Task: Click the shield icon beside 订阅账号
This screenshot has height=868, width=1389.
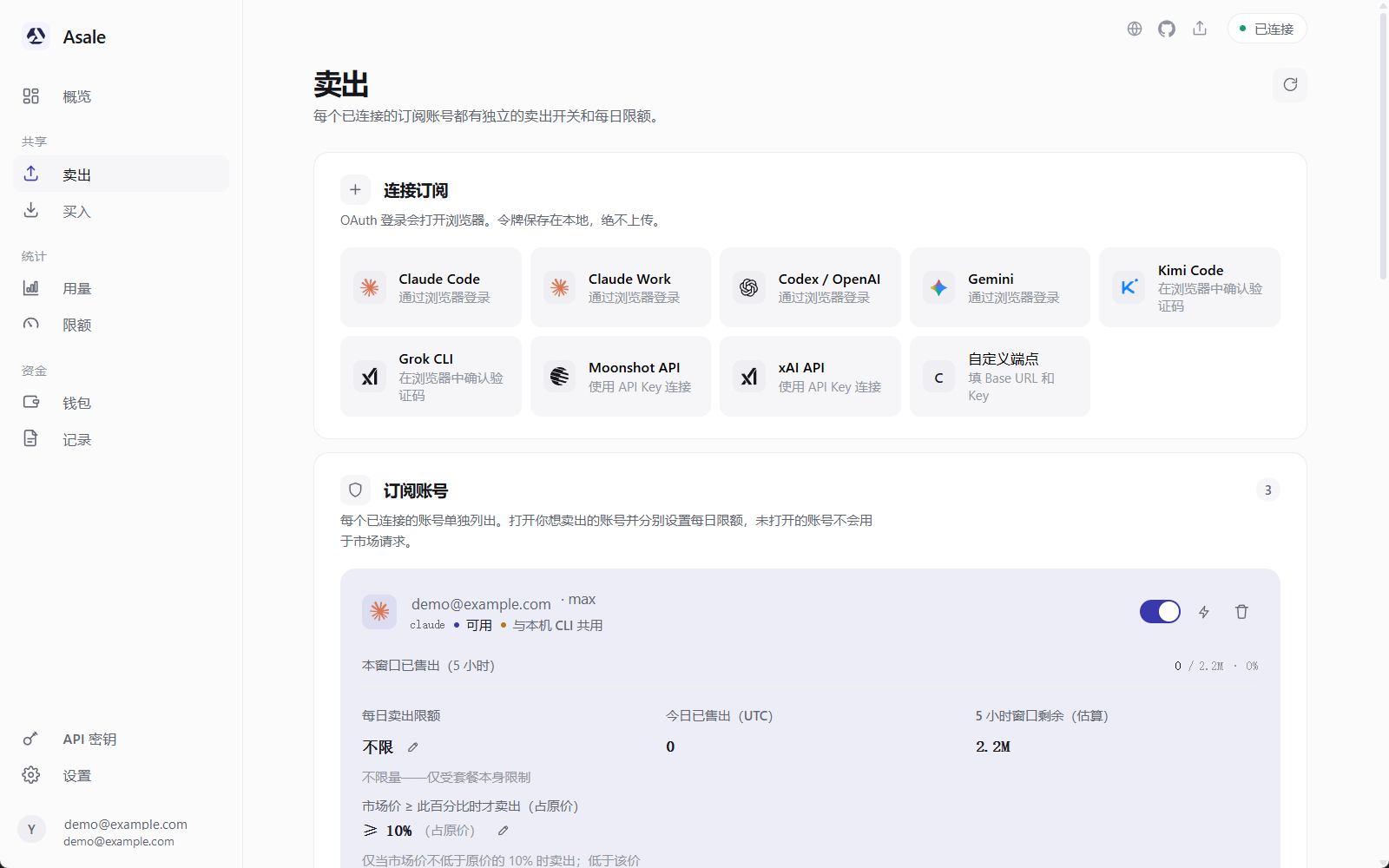Action: click(x=355, y=490)
